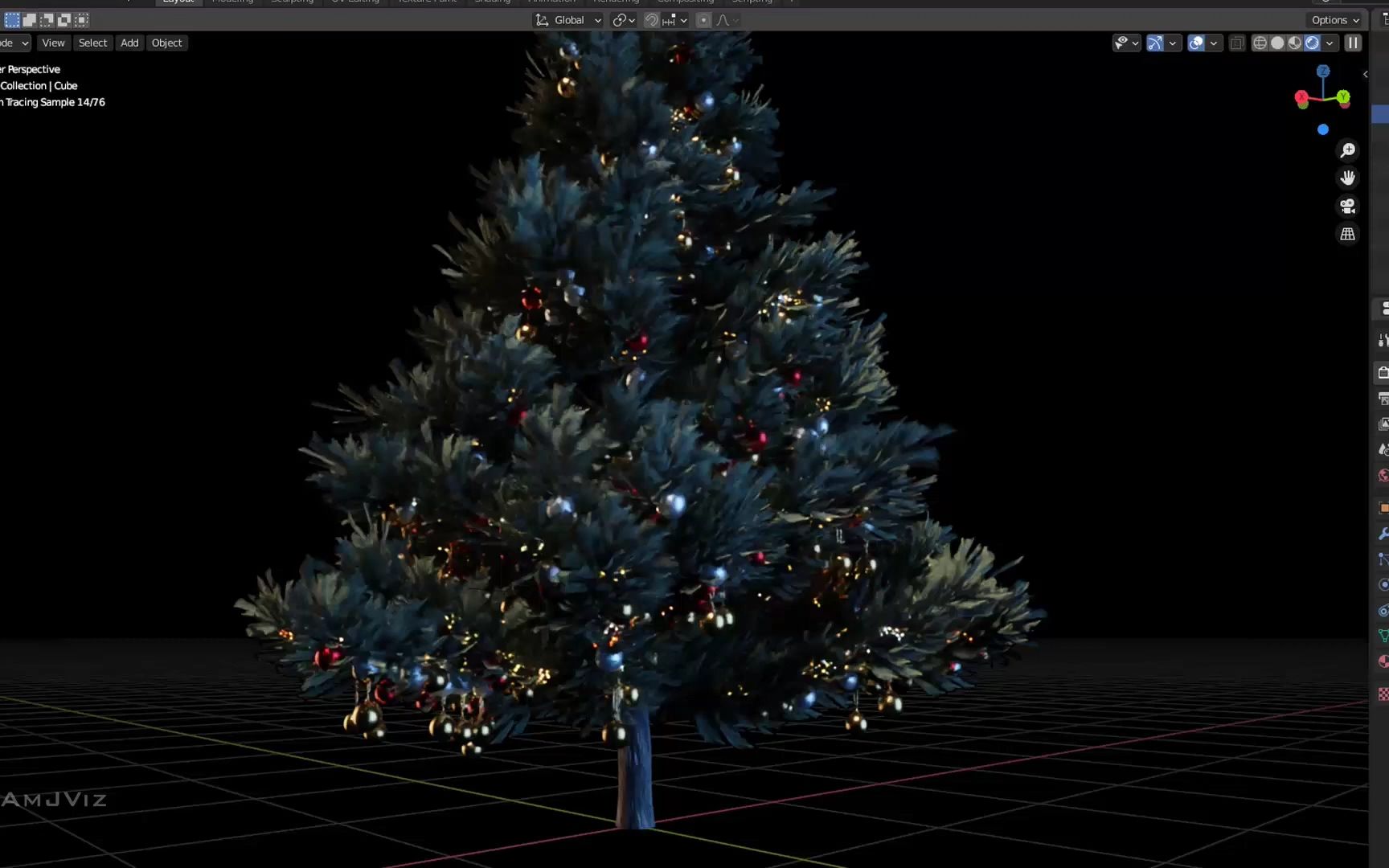The image size is (1389, 868).
Task: Click the pan hand icon in the viewport
Action: click(x=1348, y=178)
